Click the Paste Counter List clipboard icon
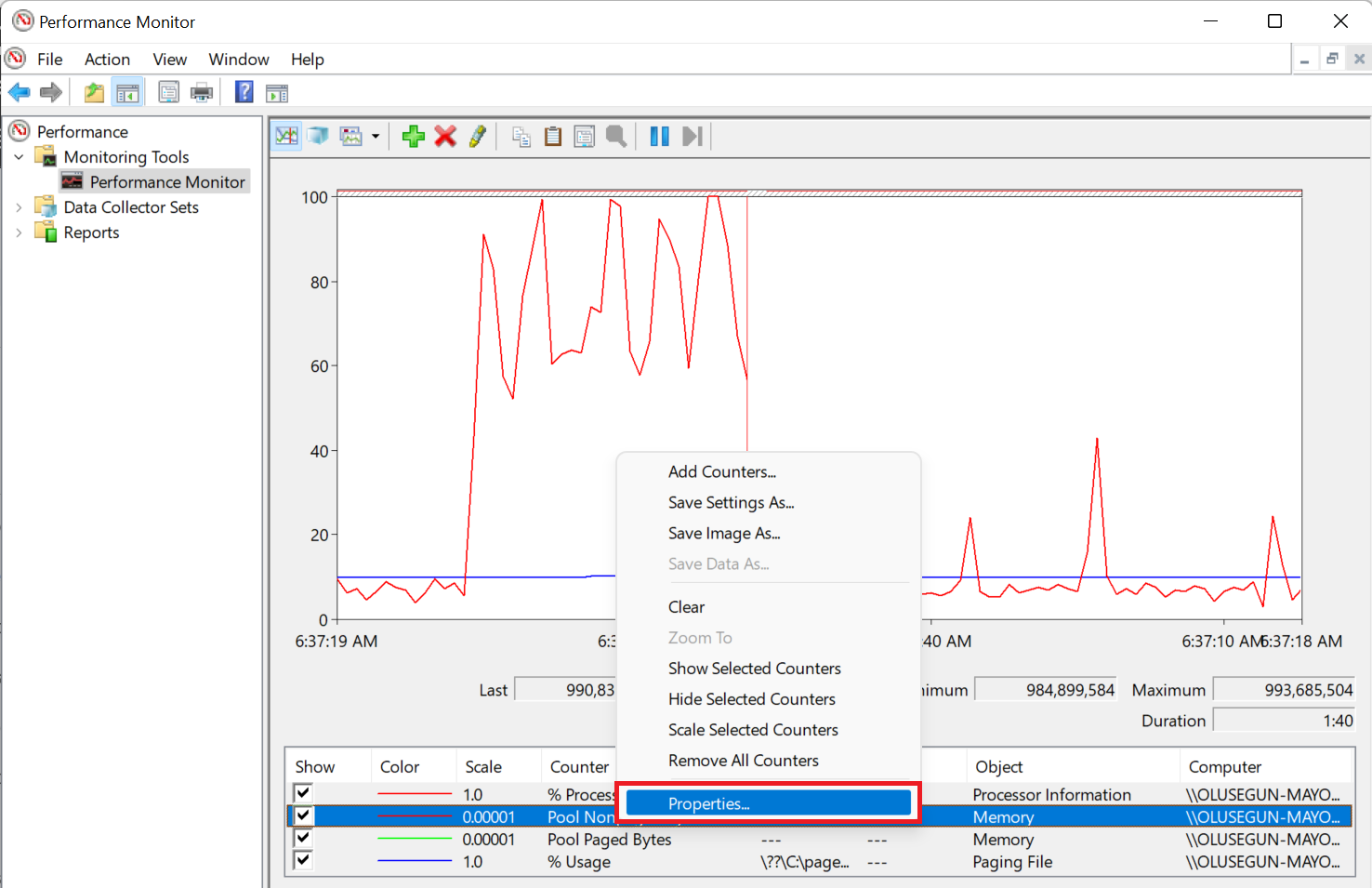The image size is (1372, 888). 553,137
